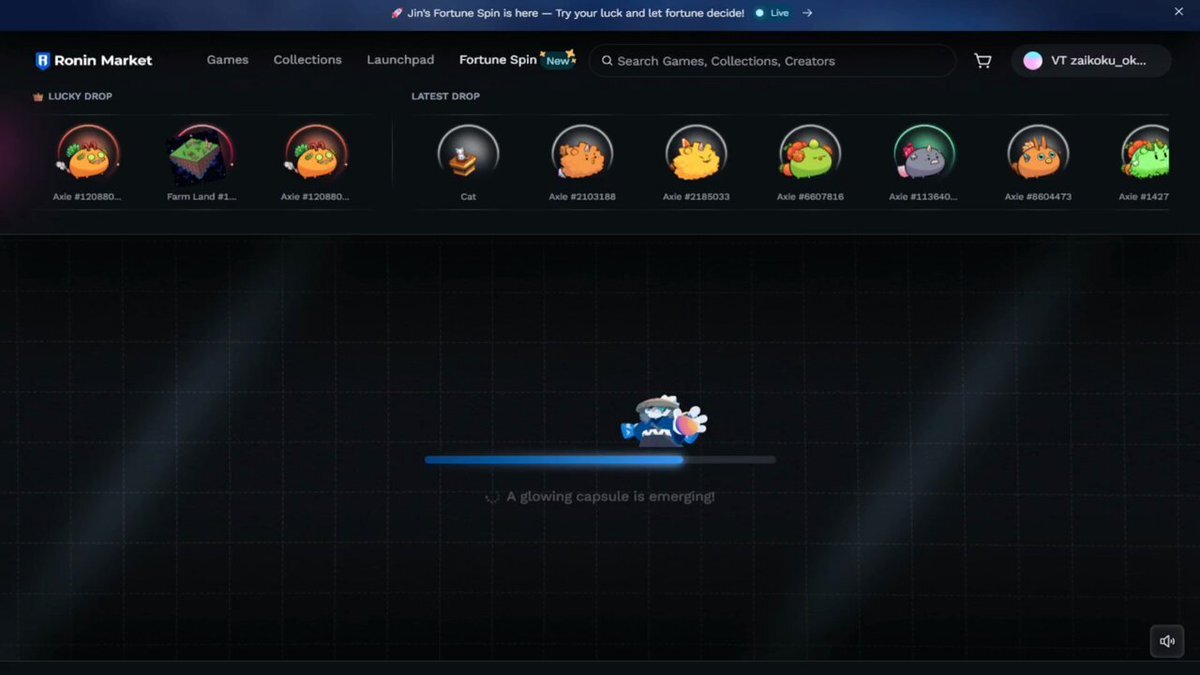Click the 'Cat' label text
This screenshot has width=1200, height=675.
[468, 197]
